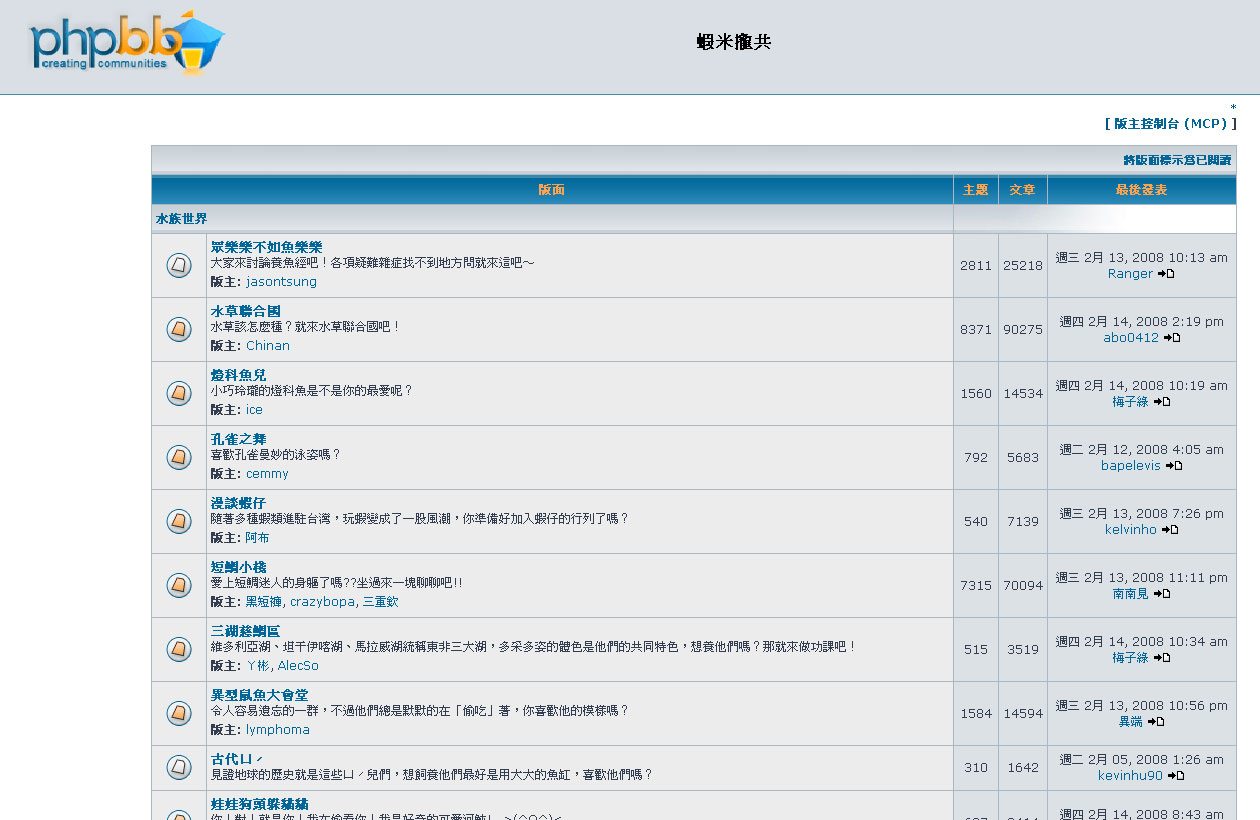
Task: View moderator cemmy's profile
Action: 267,474
